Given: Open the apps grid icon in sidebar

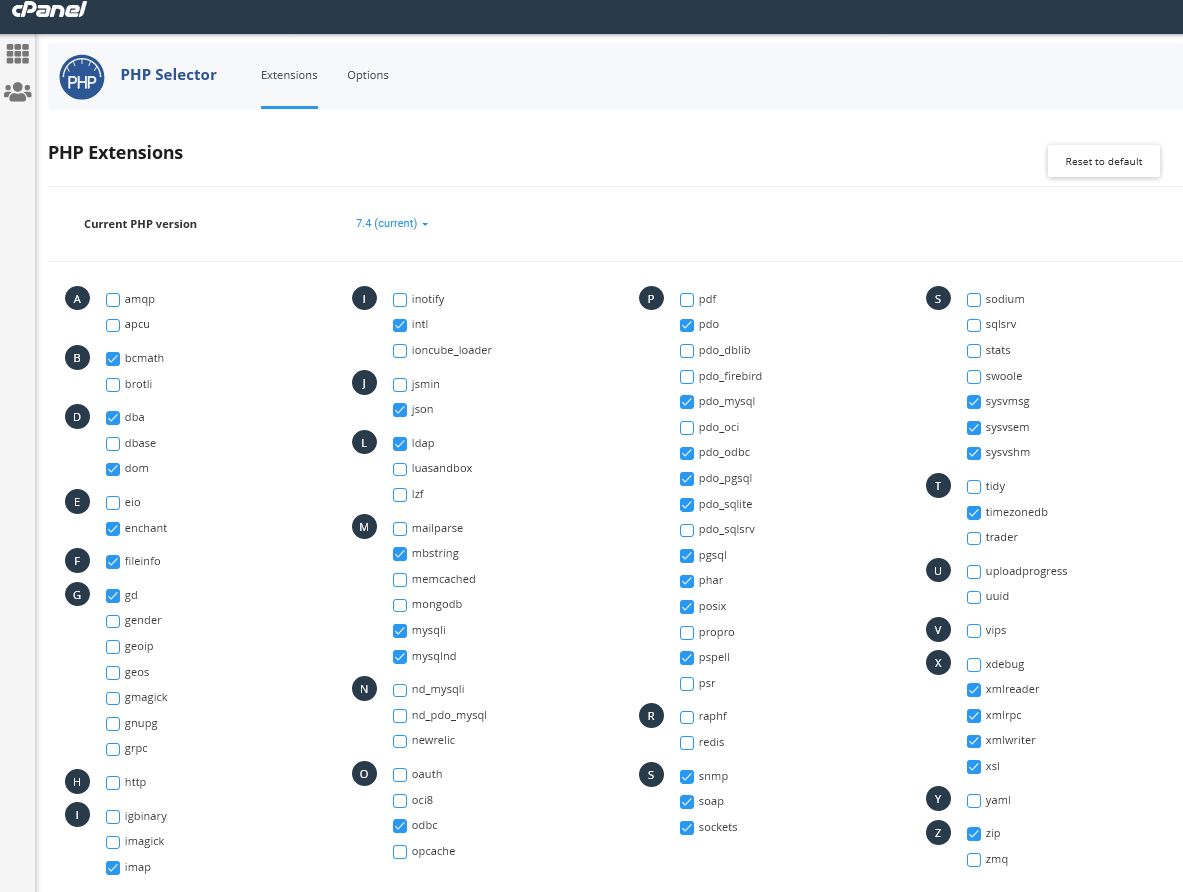Looking at the screenshot, I should tap(17, 54).
